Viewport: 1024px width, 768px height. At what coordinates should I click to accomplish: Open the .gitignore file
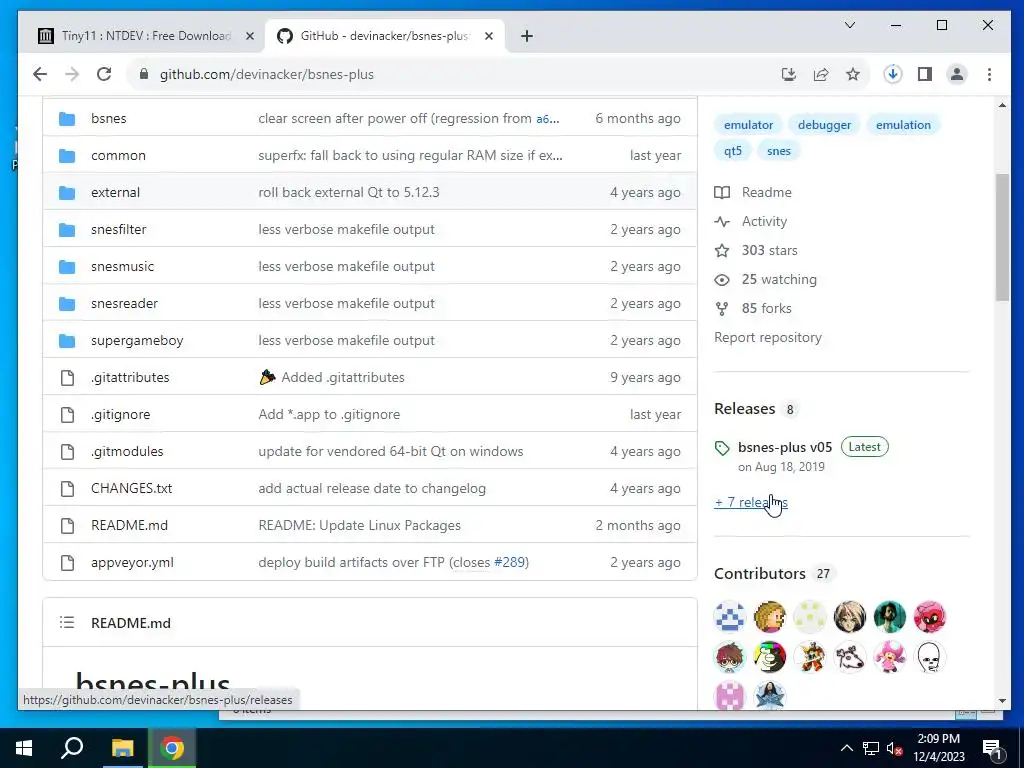120,415
